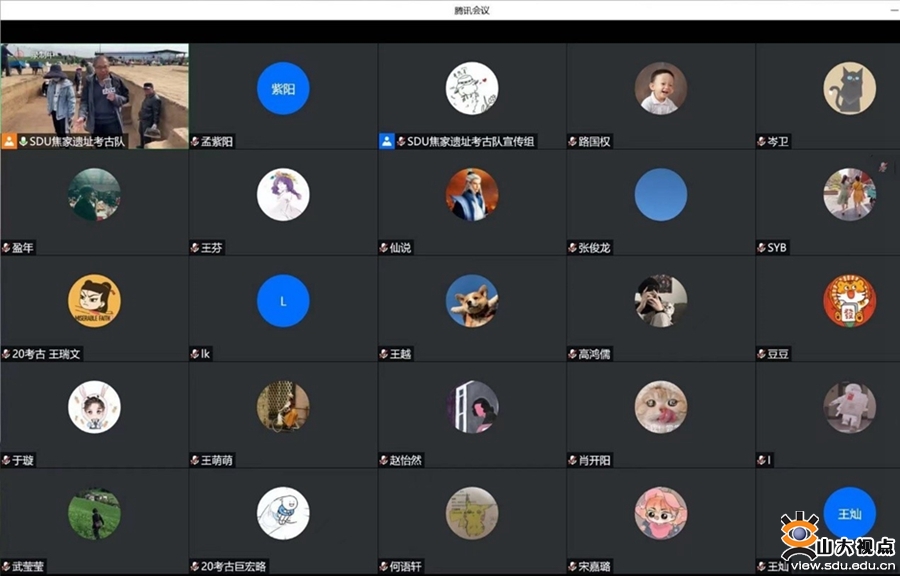Select the blue 紫阳 avatar circle
Viewport: 900px width, 576px height.
[283, 88]
